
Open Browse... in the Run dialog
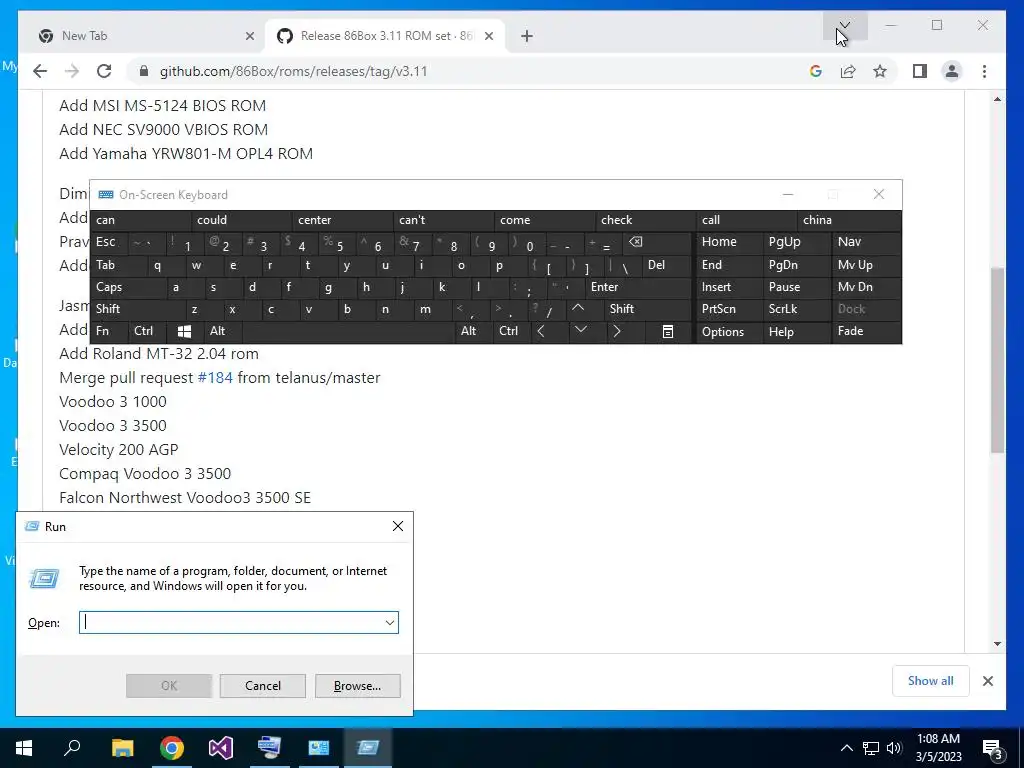point(357,686)
